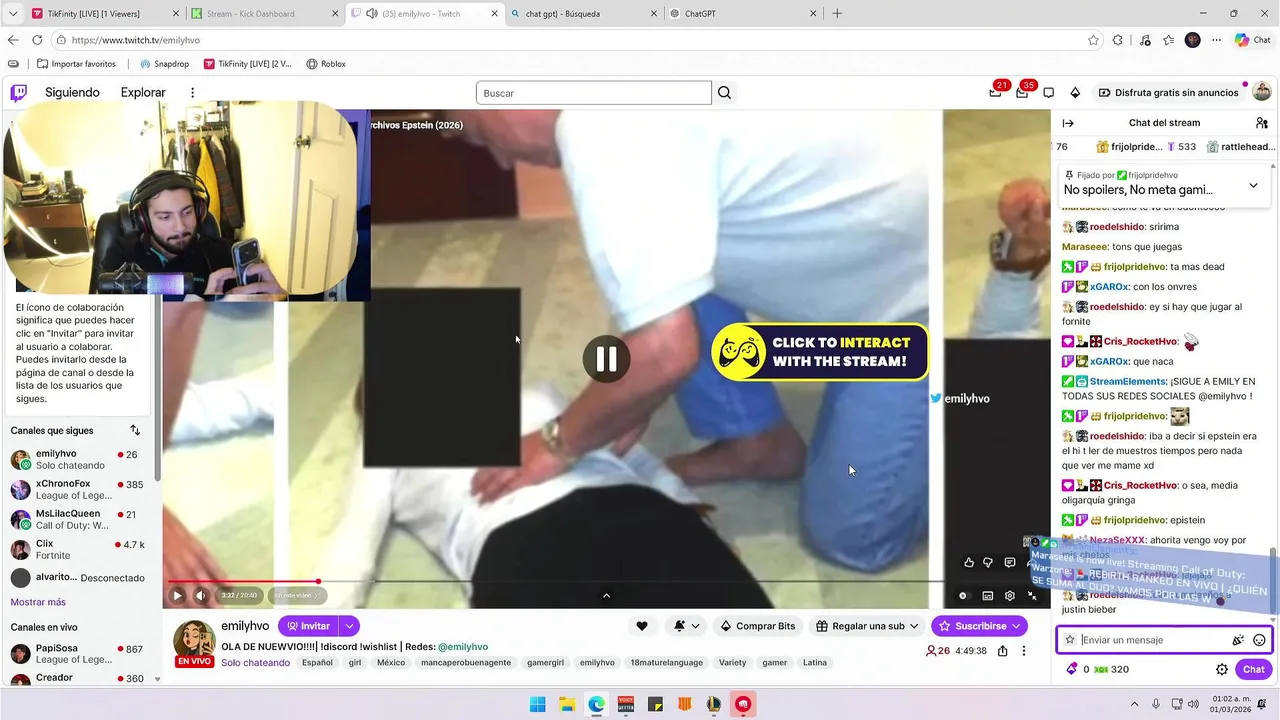Click the search magnifier button

pyautogui.click(x=725, y=93)
